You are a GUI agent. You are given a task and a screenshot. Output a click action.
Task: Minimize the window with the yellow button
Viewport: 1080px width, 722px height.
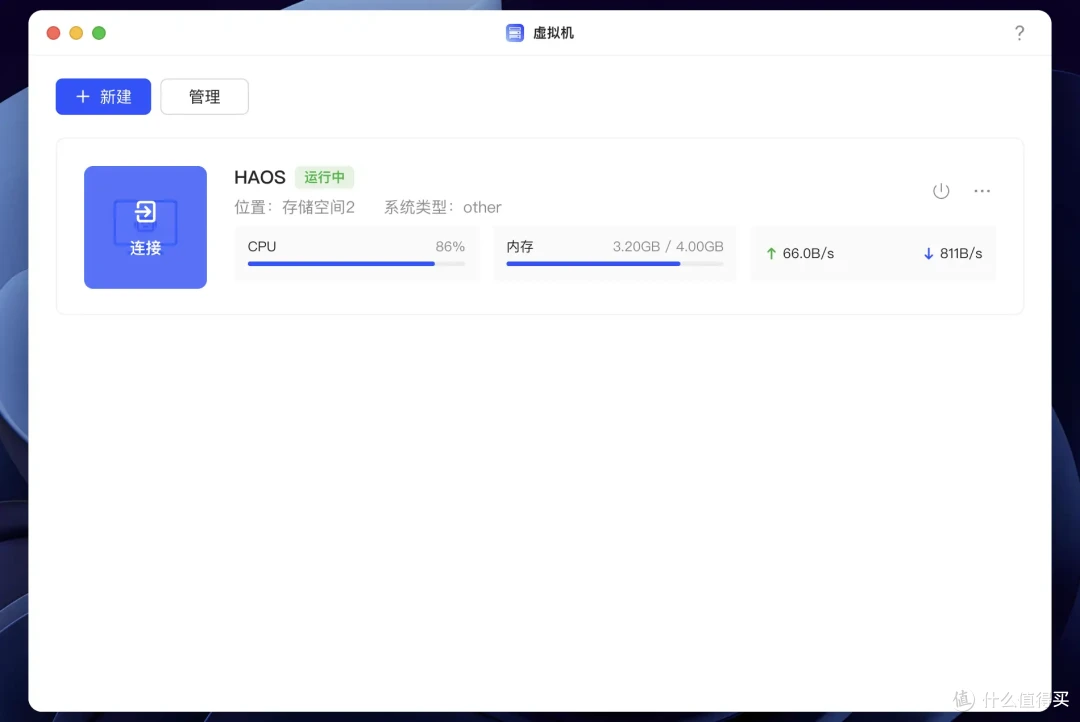click(76, 33)
